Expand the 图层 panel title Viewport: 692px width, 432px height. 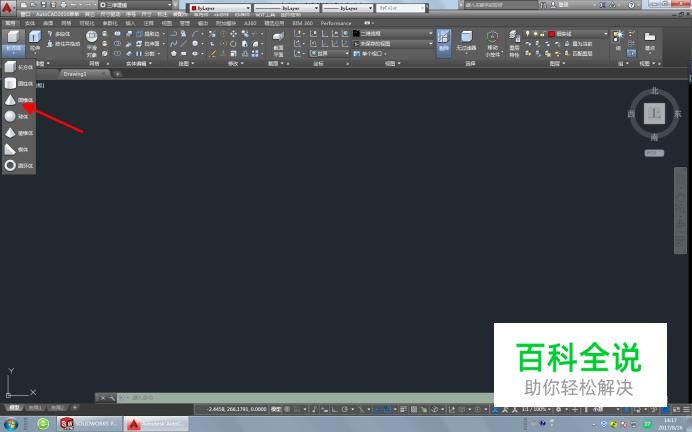[x=557, y=64]
